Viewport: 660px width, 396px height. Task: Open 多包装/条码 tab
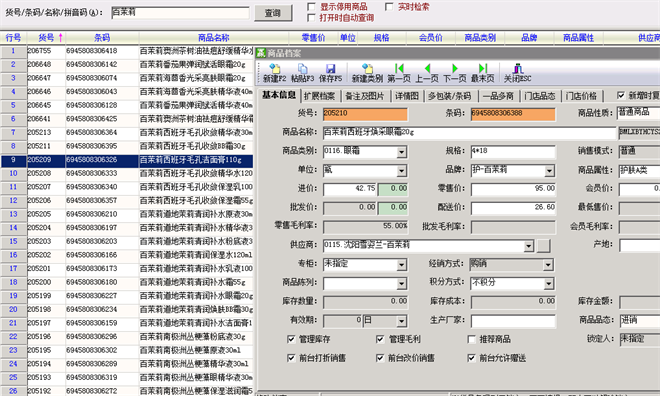coord(449,96)
